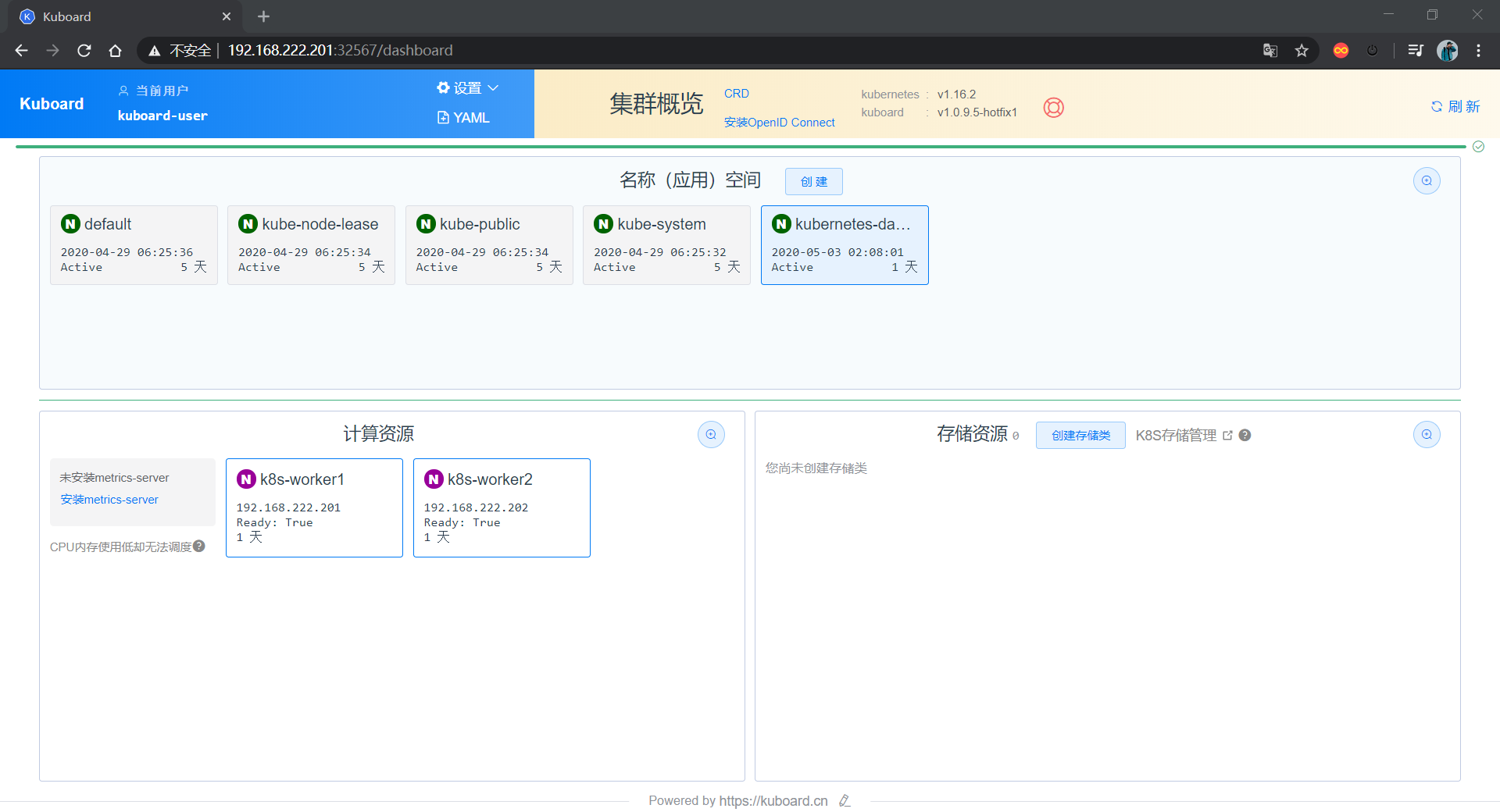Click kubernetes version v1.16.2 text

(x=956, y=94)
